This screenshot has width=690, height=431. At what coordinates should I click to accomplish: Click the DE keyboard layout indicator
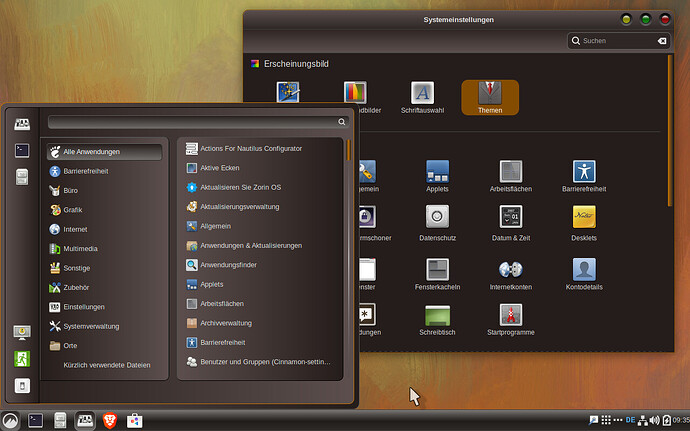pyautogui.click(x=629, y=420)
